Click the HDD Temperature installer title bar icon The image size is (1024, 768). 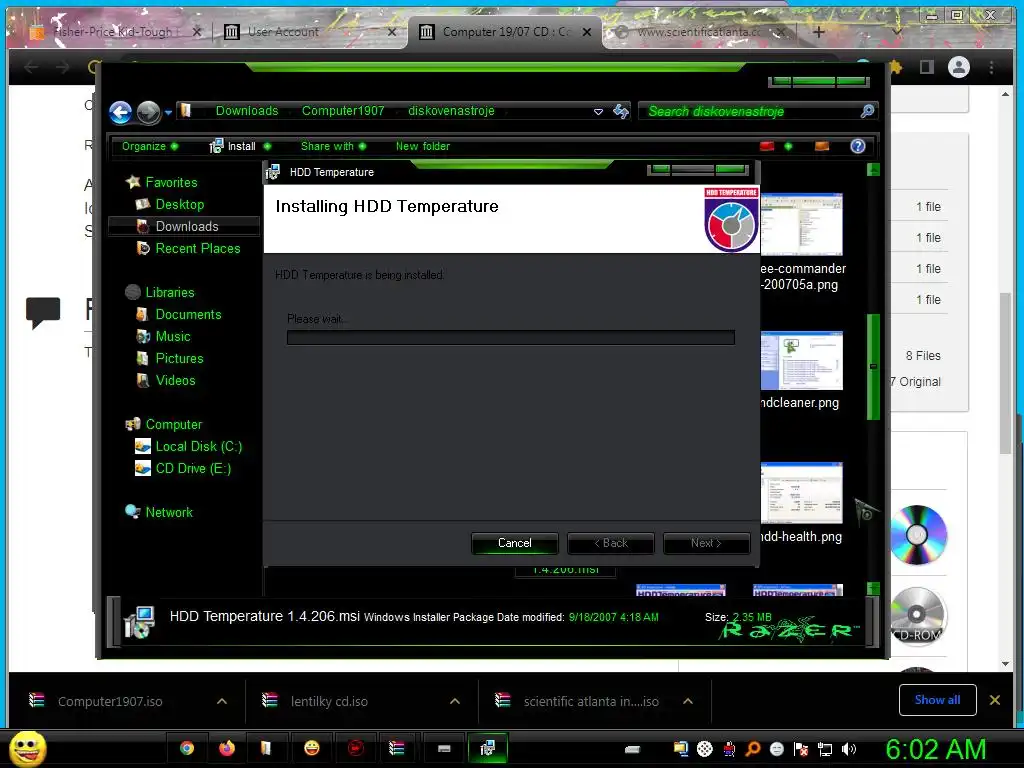click(x=273, y=172)
